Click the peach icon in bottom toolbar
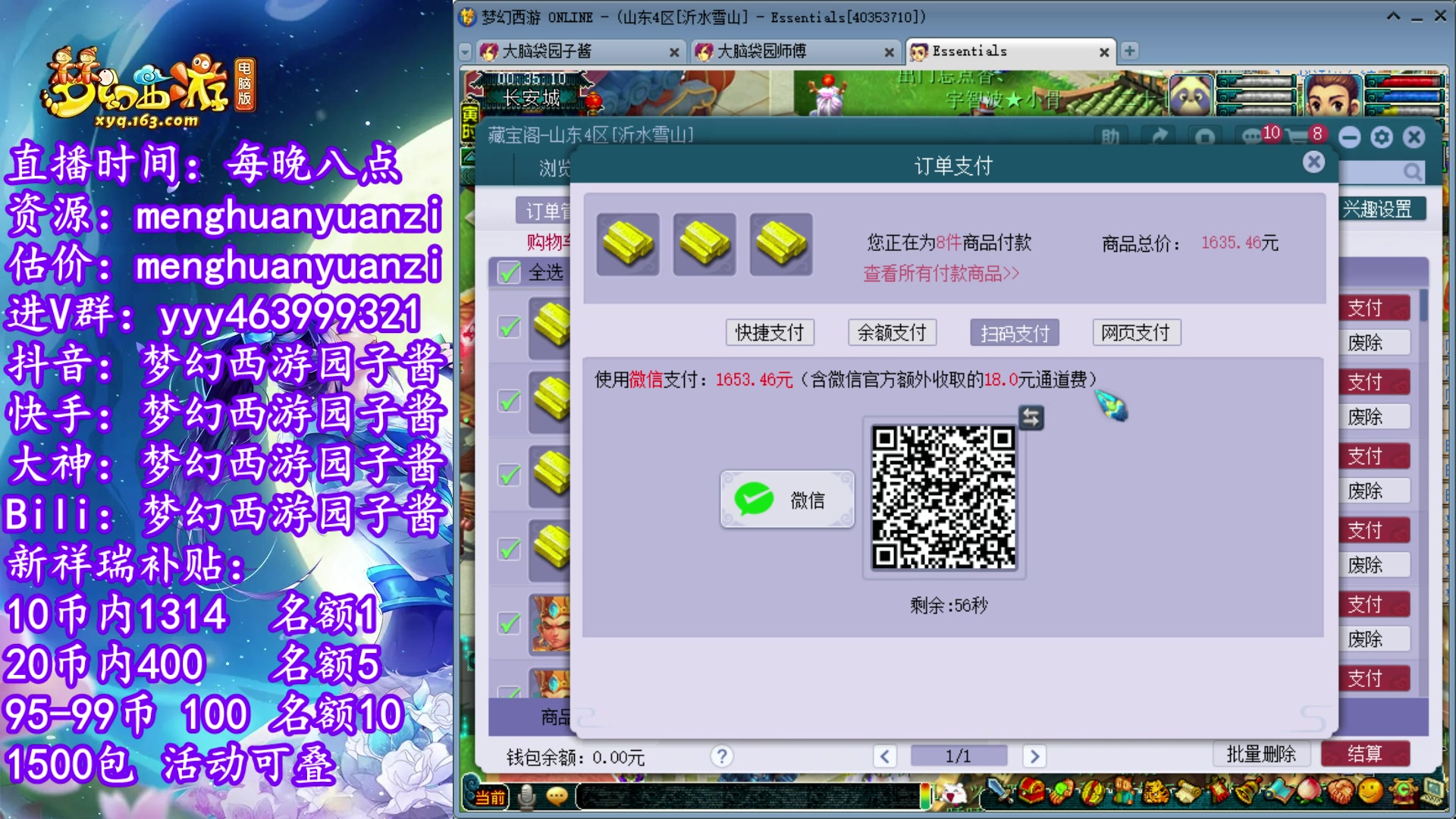1456x819 pixels. 1310,792
